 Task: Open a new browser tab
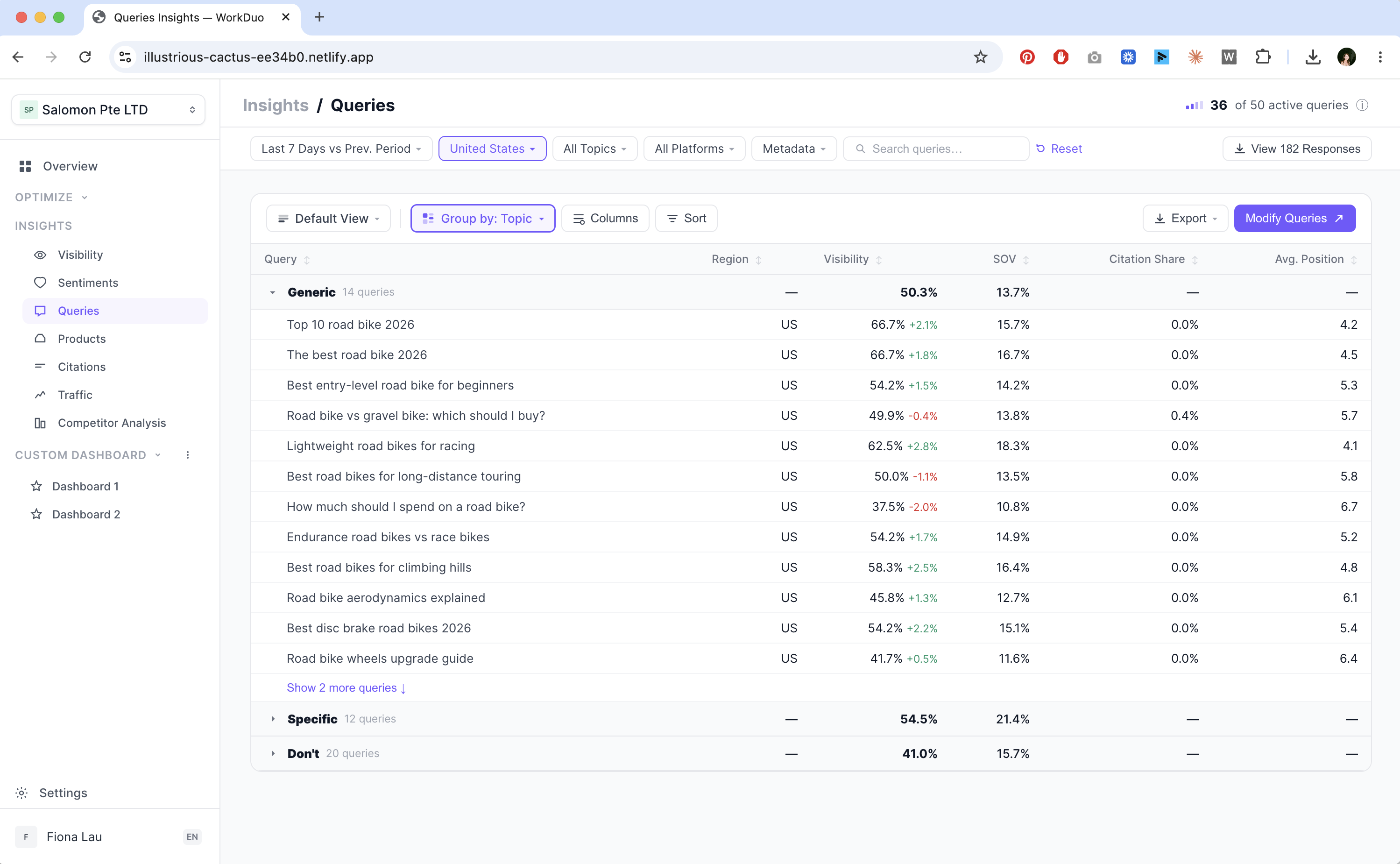pyautogui.click(x=319, y=17)
